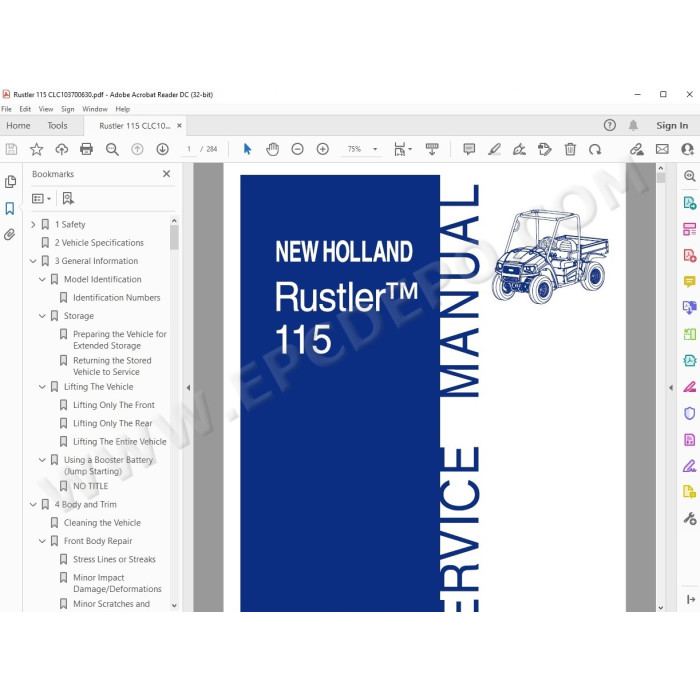Image resolution: width=700 pixels, height=700 pixels.
Task: Open Page Thumbnails panel icon
Action: pos(10,182)
